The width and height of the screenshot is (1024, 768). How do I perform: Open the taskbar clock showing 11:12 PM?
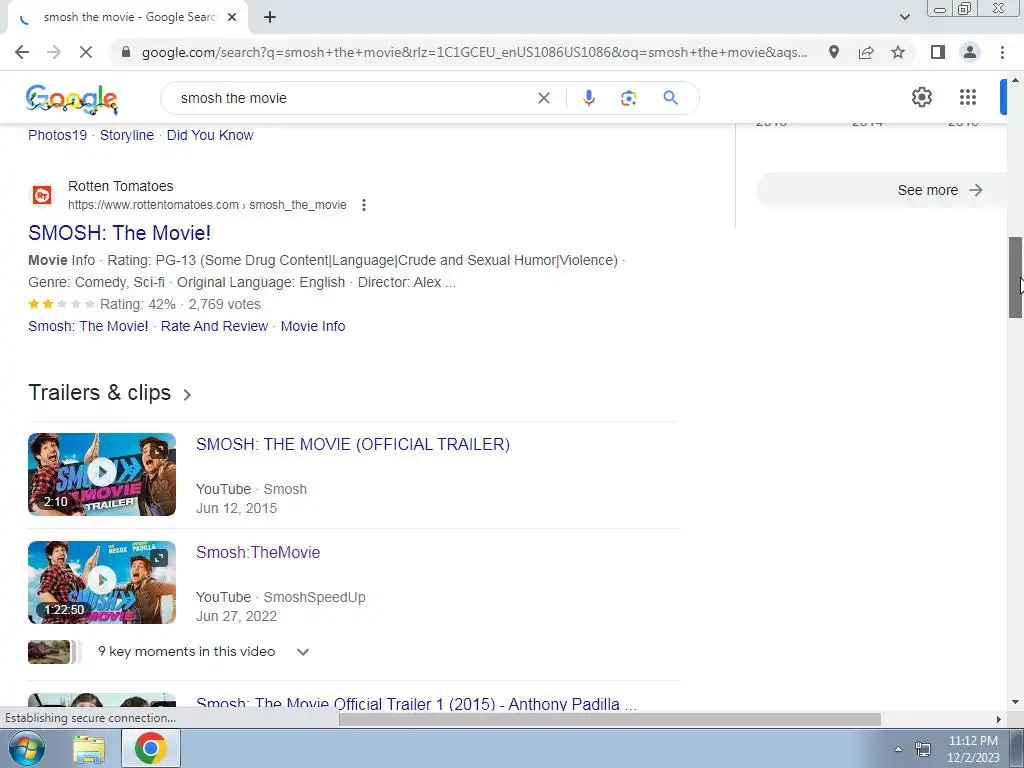[973, 749]
